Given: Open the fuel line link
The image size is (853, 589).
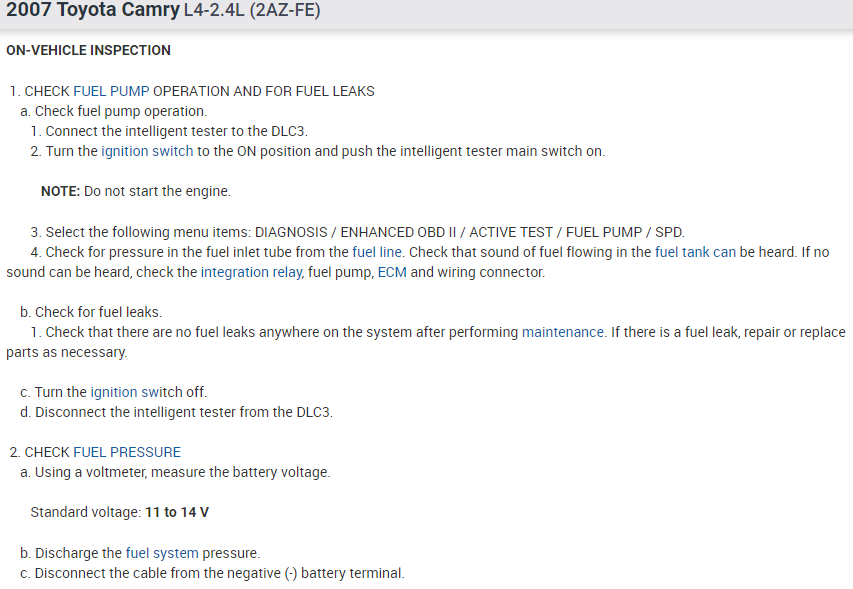Looking at the screenshot, I should [377, 252].
